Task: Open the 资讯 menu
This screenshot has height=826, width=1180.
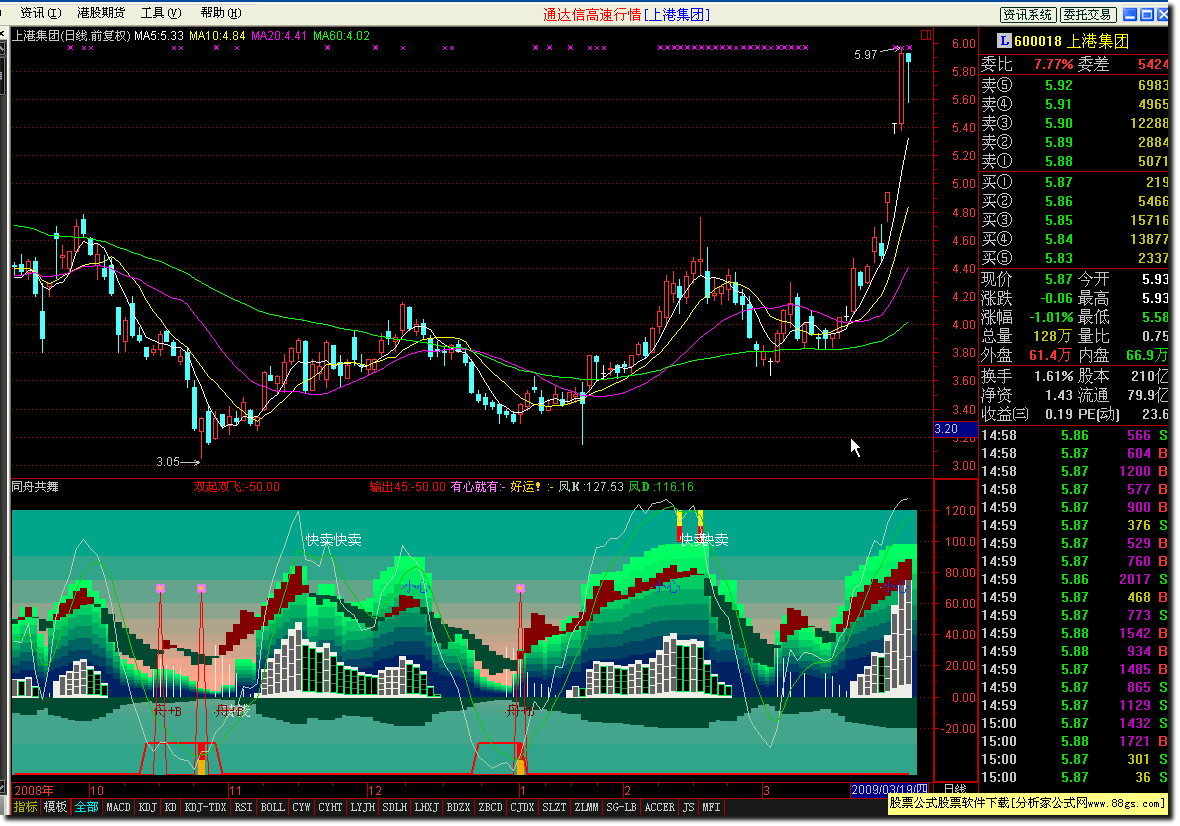Action: [x=41, y=13]
